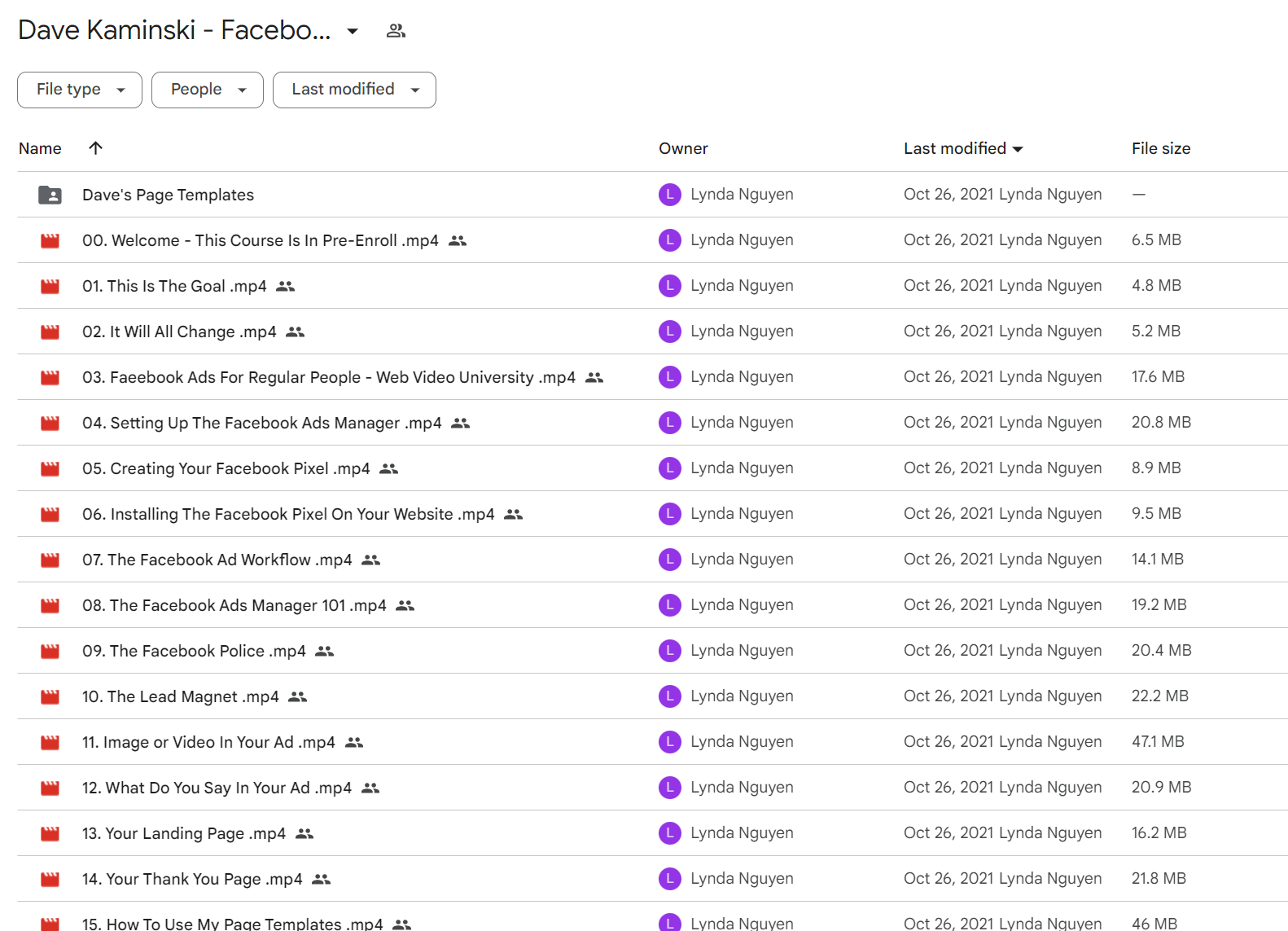Viewport: 1288px width, 931px height.
Task: Select file 13. Your Landing Page .mp4
Action: coord(184,833)
